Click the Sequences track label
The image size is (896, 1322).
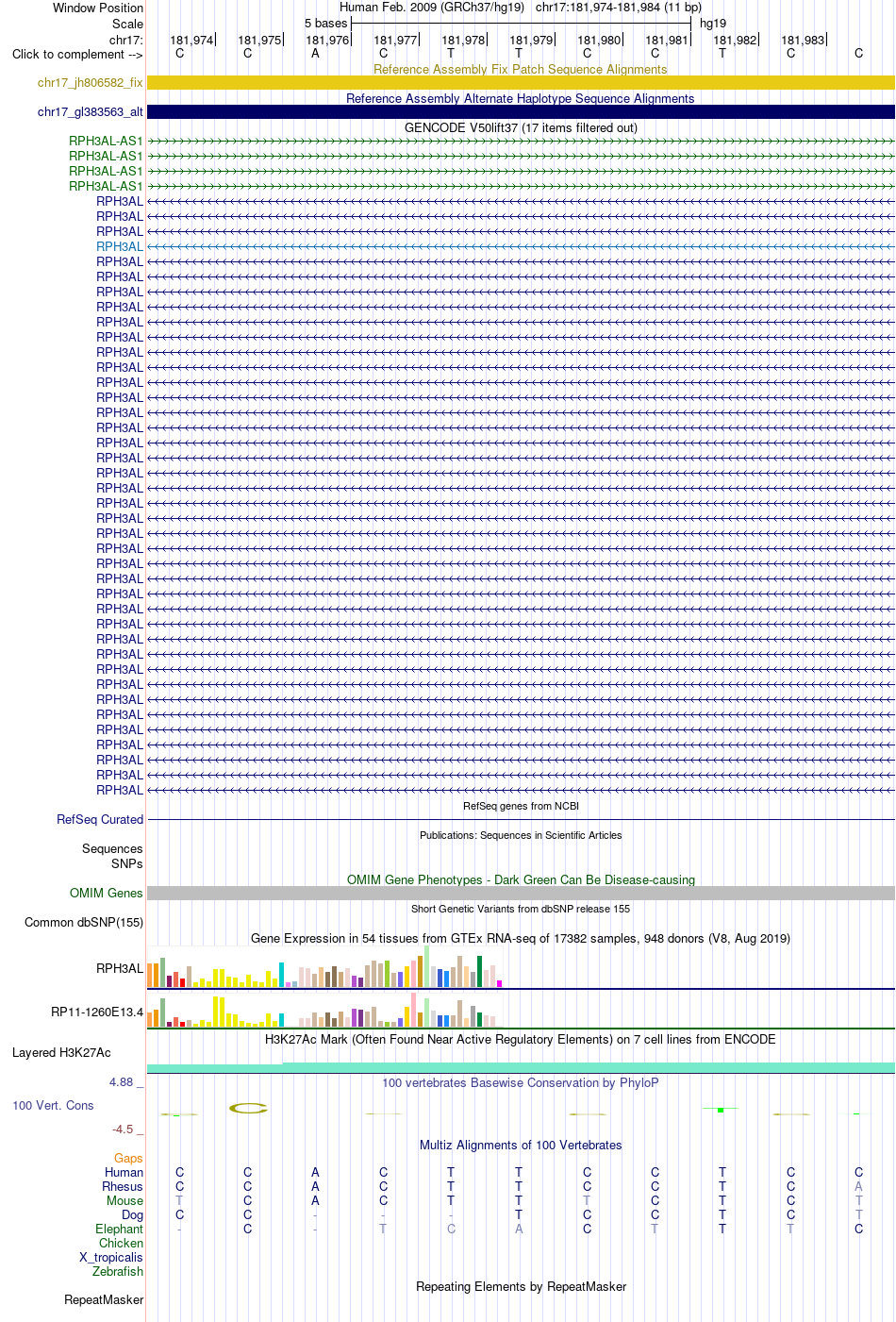pyautogui.click(x=112, y=849)
